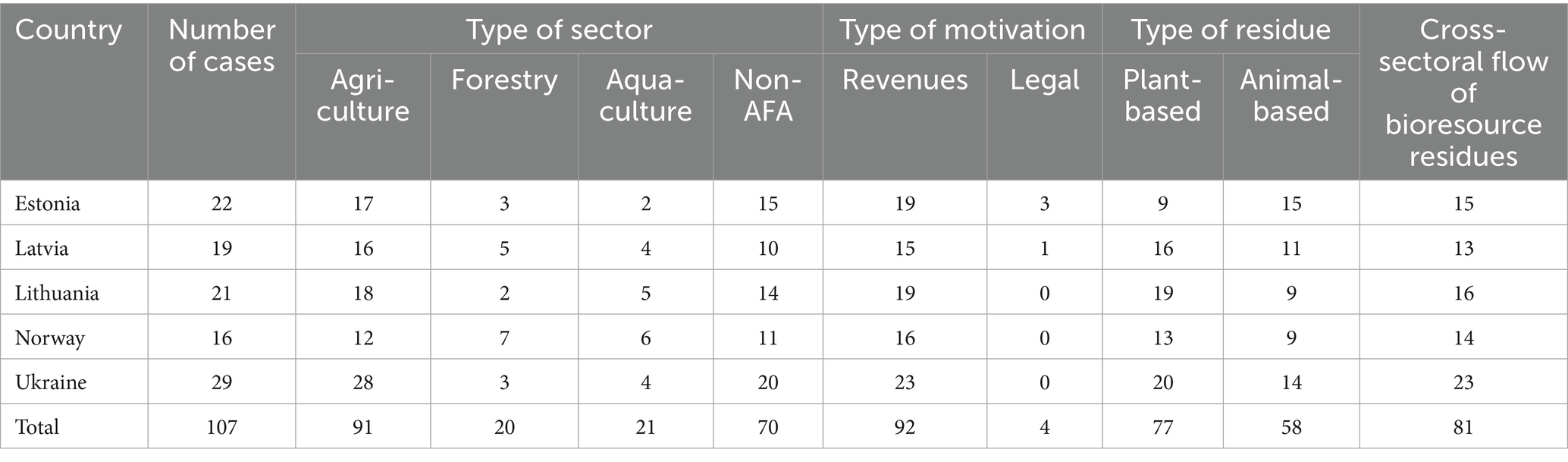Click the Revenues sub-header
The image size is (1568, 462).
tap(905, 80)
